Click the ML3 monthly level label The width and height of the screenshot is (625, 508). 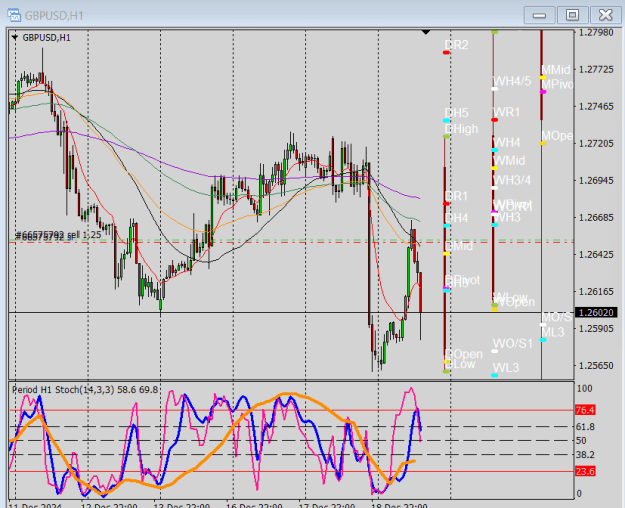point(553,332)
